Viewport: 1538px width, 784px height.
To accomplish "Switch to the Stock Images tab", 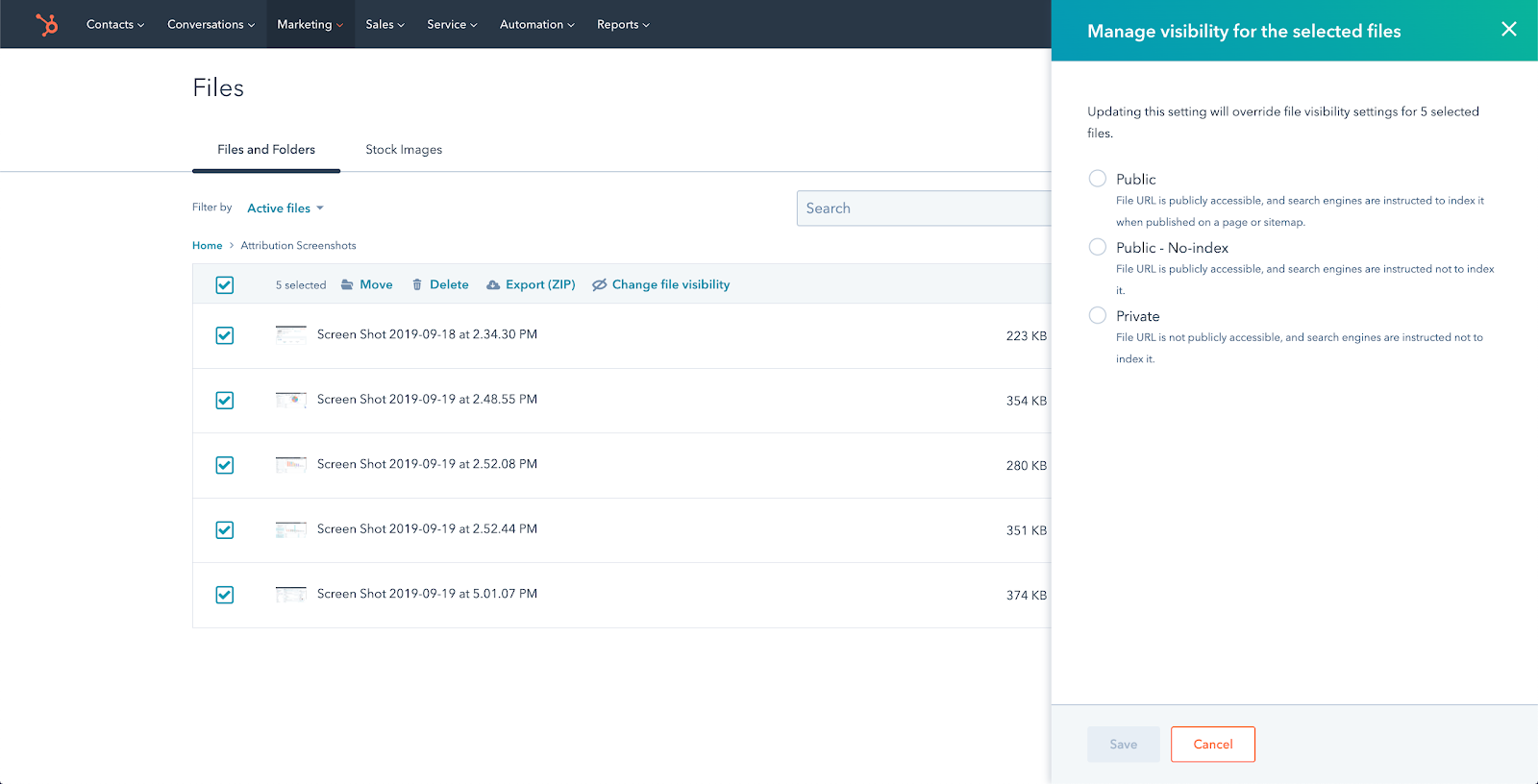I will (x=404, y=150).
